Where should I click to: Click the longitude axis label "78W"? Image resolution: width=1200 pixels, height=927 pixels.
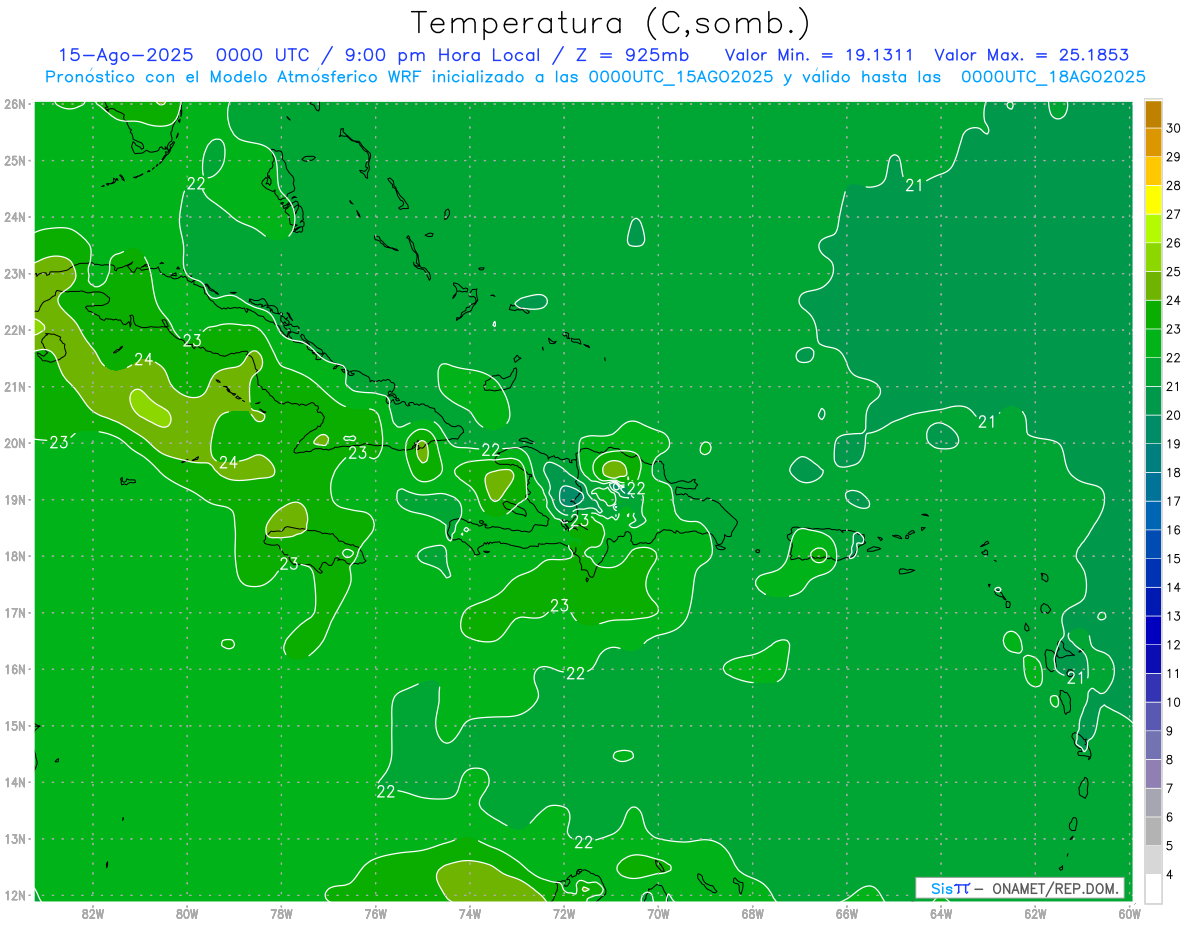point(281,913)
